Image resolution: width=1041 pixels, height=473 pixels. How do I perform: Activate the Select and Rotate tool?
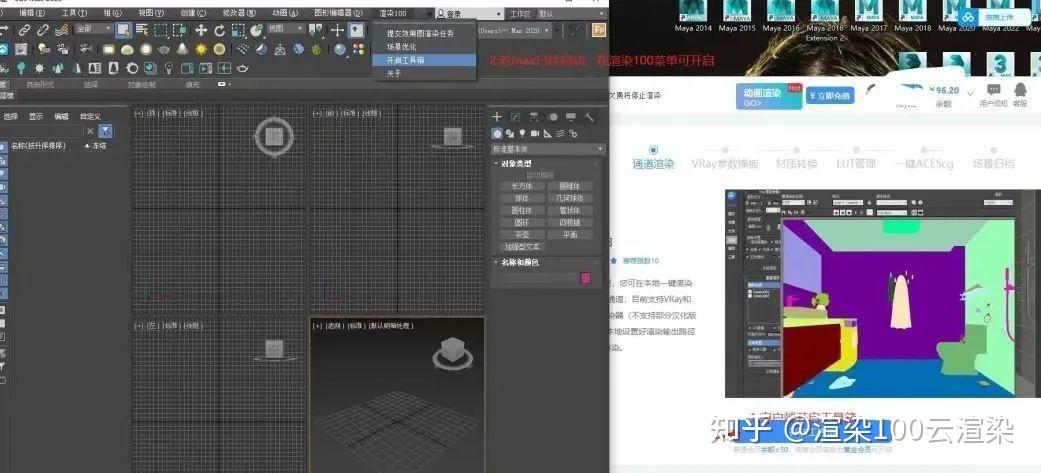coord(219,30)
